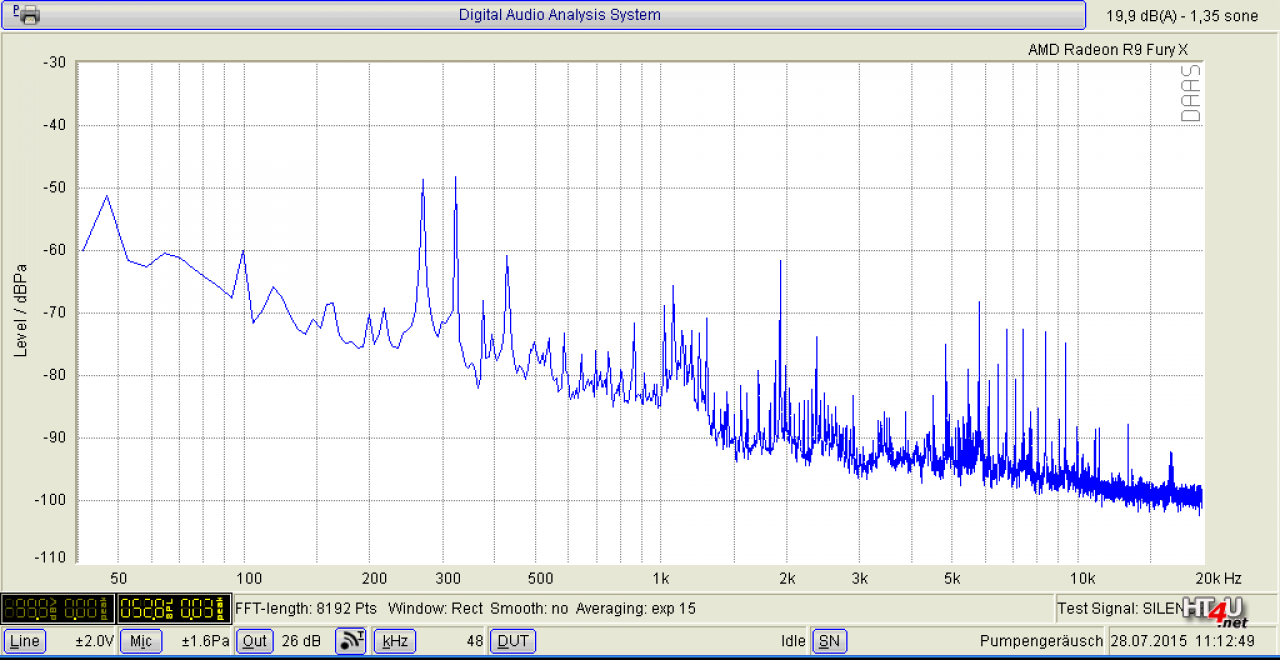Click the dBV peak level meter display
1280x660 pixels.
tap(58, 608)
